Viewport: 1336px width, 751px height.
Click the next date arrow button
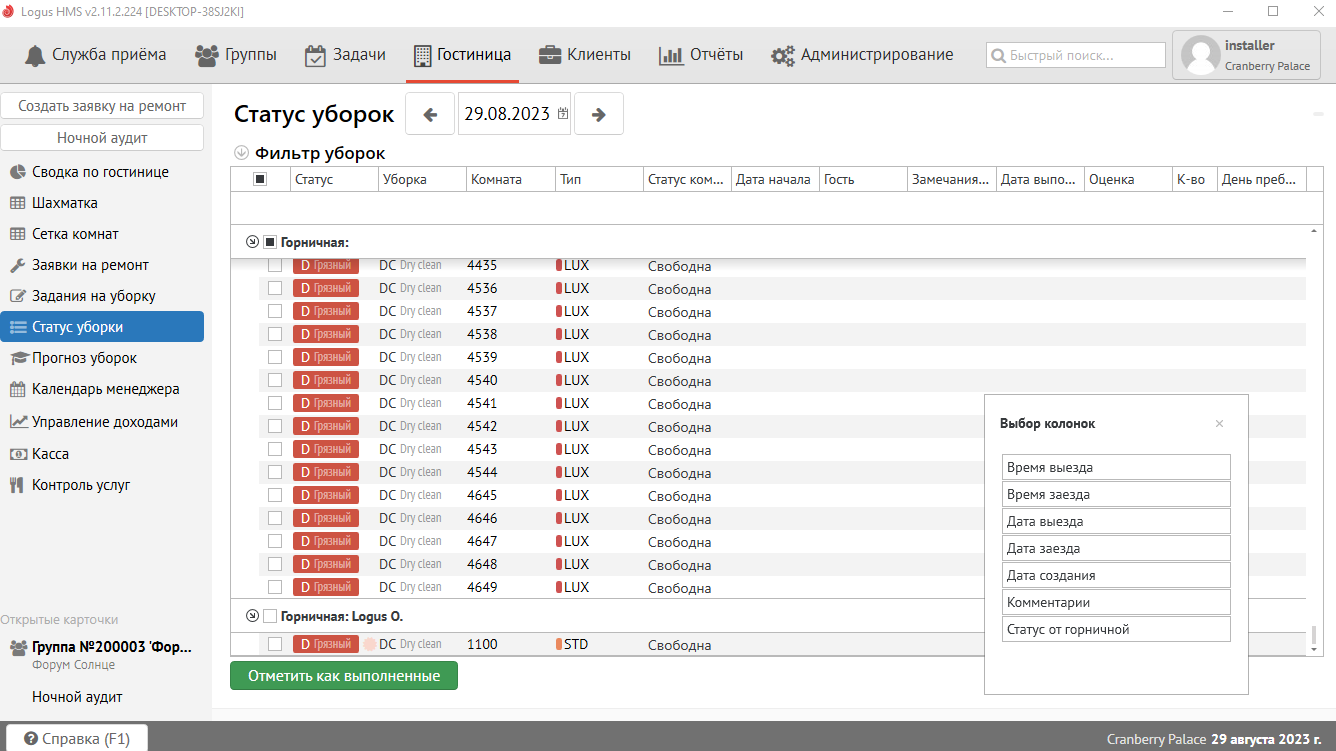click(599, 114)
